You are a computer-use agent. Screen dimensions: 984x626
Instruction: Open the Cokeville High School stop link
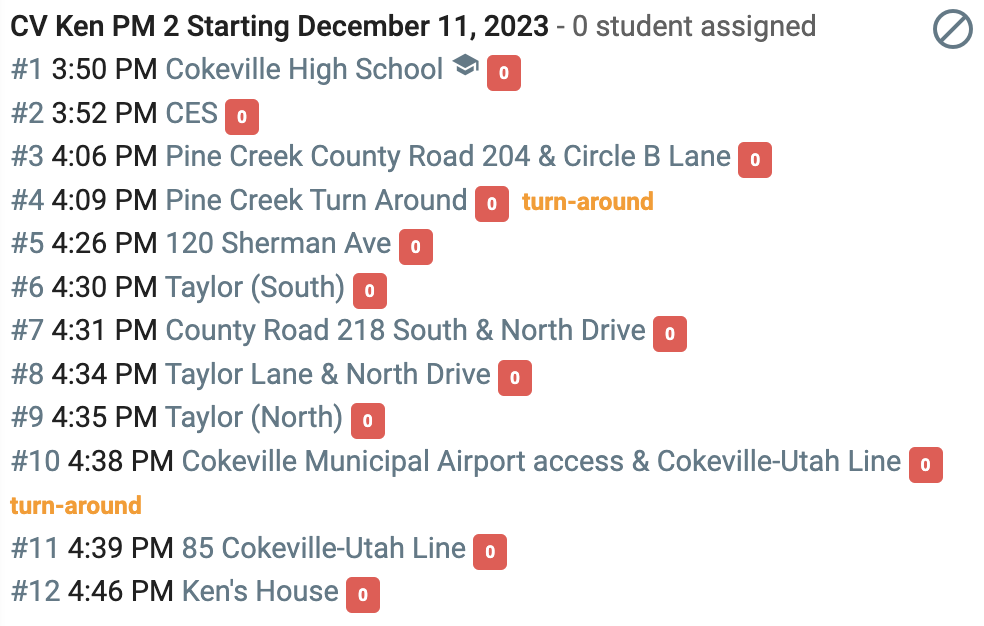pyautogui.click(x=304, y=69)
